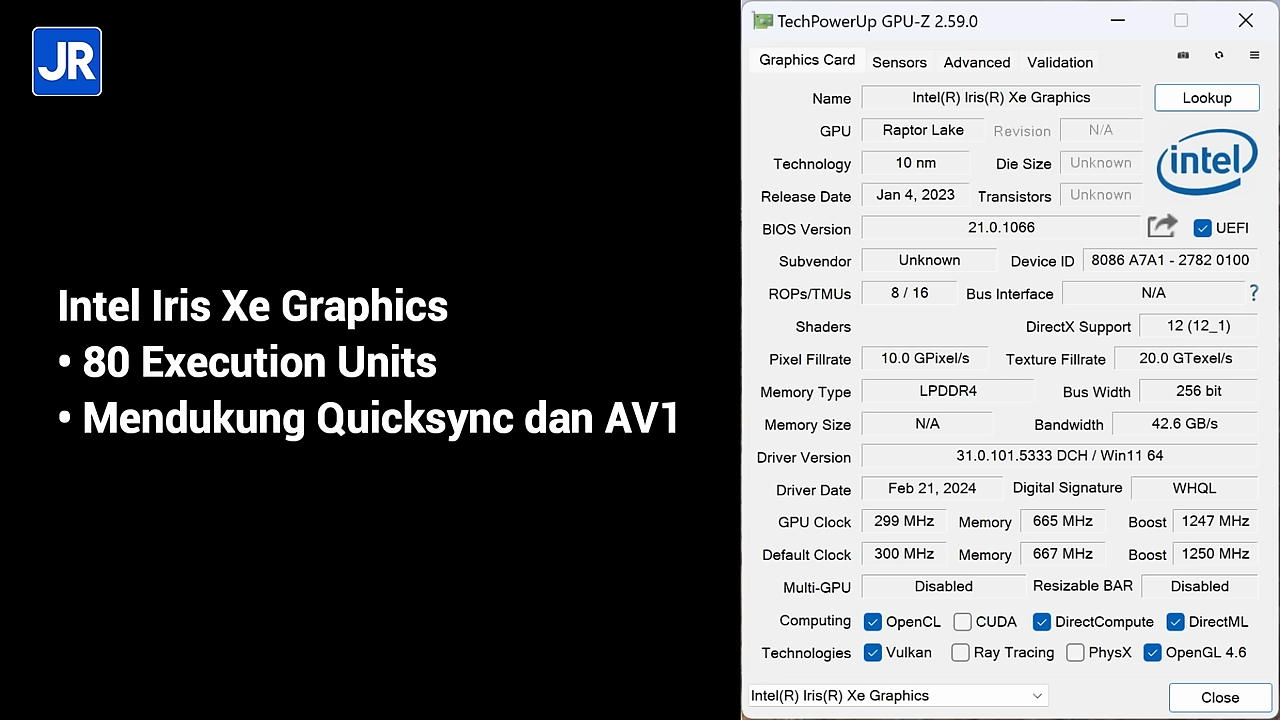This screenshot has width=1280, height=720.
Task: Toggle the DirectML checkbox
Action: pyautogui.click(x=1176, y=622)
